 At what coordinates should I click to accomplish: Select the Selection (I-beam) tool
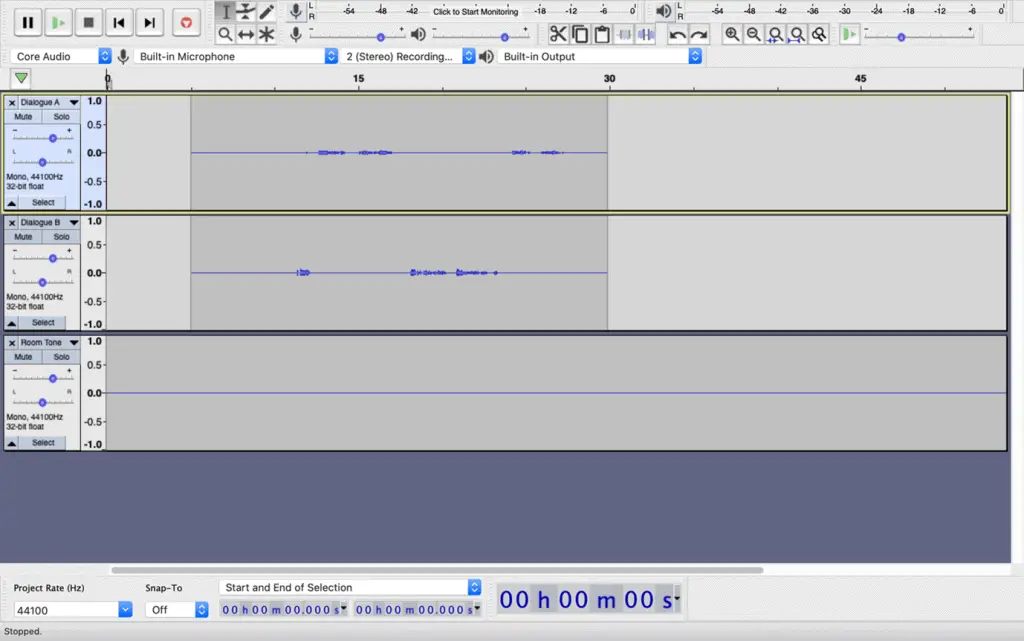(x=225, y=11)
